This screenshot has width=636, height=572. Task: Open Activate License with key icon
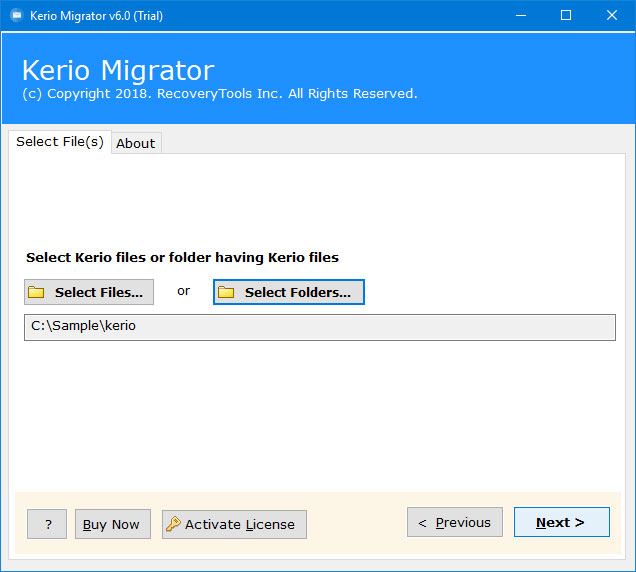(x=234, y=524)
